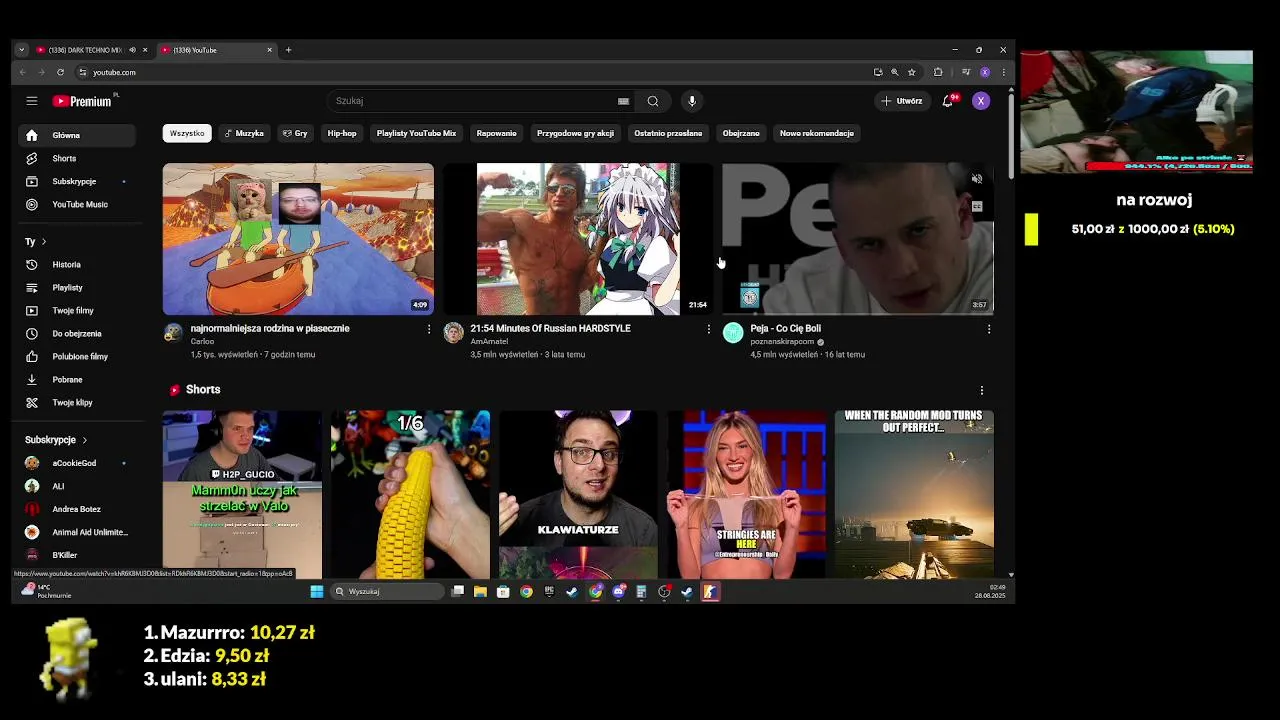The image size is (1280, 720).
Task: Open the Shorts sidebar entry
Action: click(x=78, y=158)
